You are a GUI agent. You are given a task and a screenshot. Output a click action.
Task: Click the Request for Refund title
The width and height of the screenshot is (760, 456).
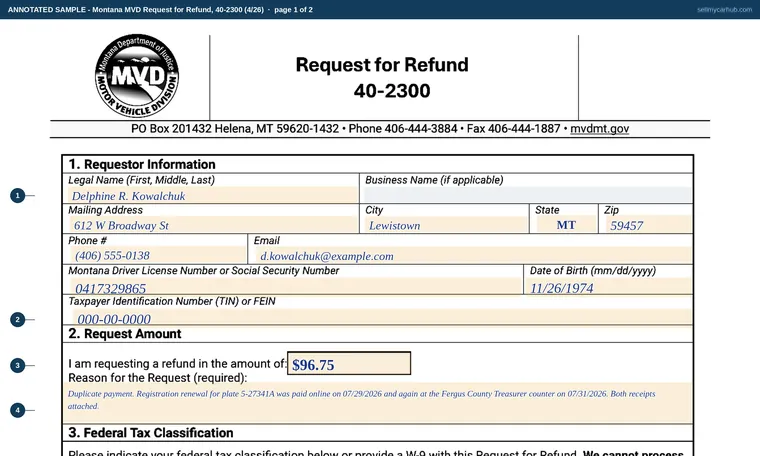tap(382, 64)
